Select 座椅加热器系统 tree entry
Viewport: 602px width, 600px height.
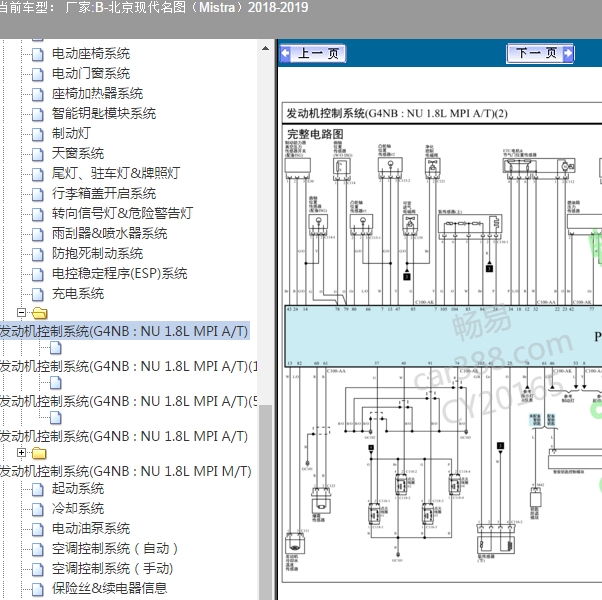98,94
